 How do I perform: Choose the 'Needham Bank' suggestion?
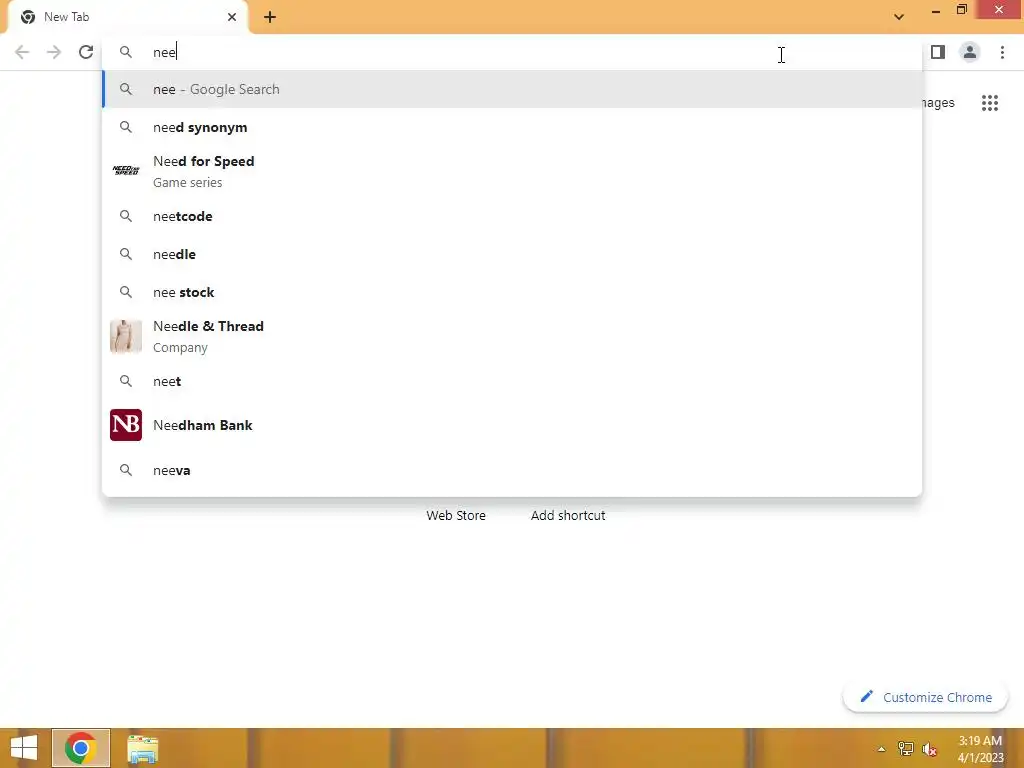tap(512, 425)
